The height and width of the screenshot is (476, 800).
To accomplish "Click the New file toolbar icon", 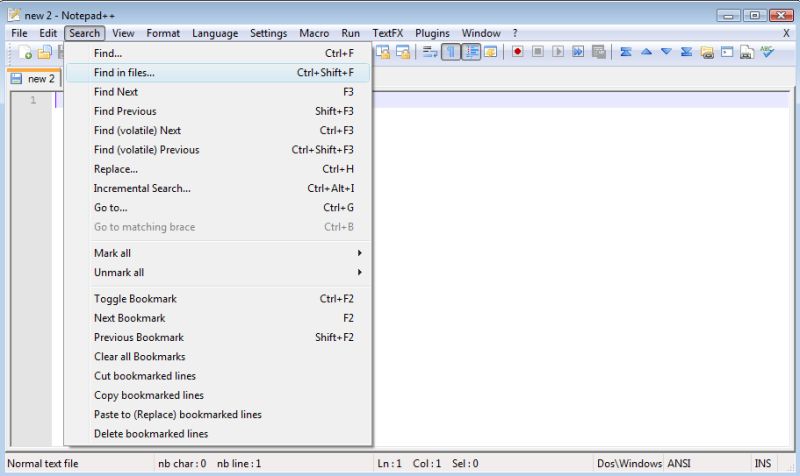I will pyautogui.click(x=25, y=52).
